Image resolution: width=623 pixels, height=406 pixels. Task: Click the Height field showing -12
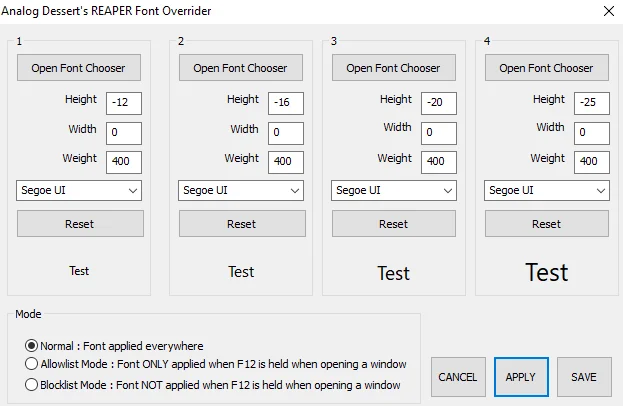click(x=124, y=103)
